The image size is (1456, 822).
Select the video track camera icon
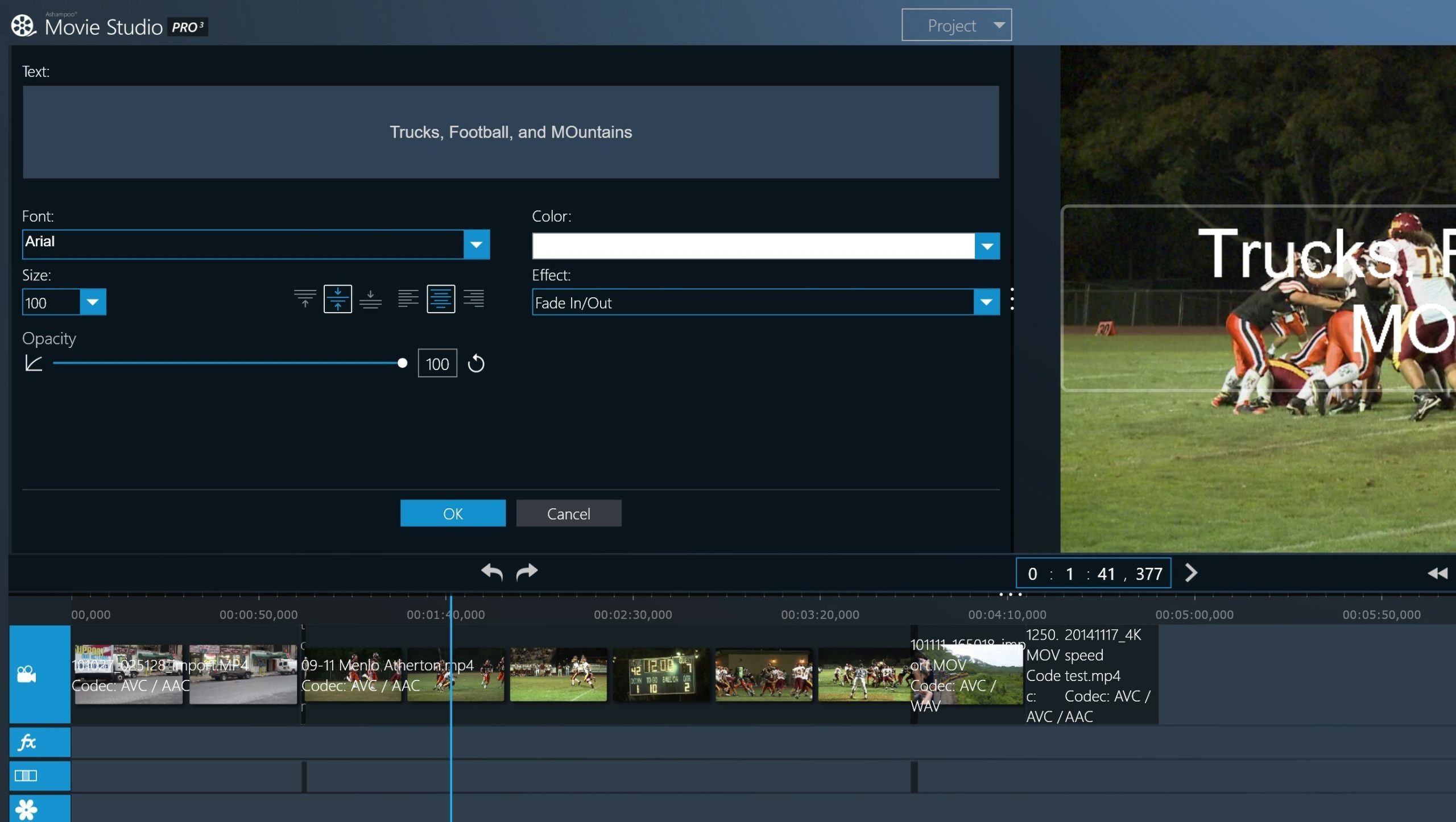tap(27, 674)
